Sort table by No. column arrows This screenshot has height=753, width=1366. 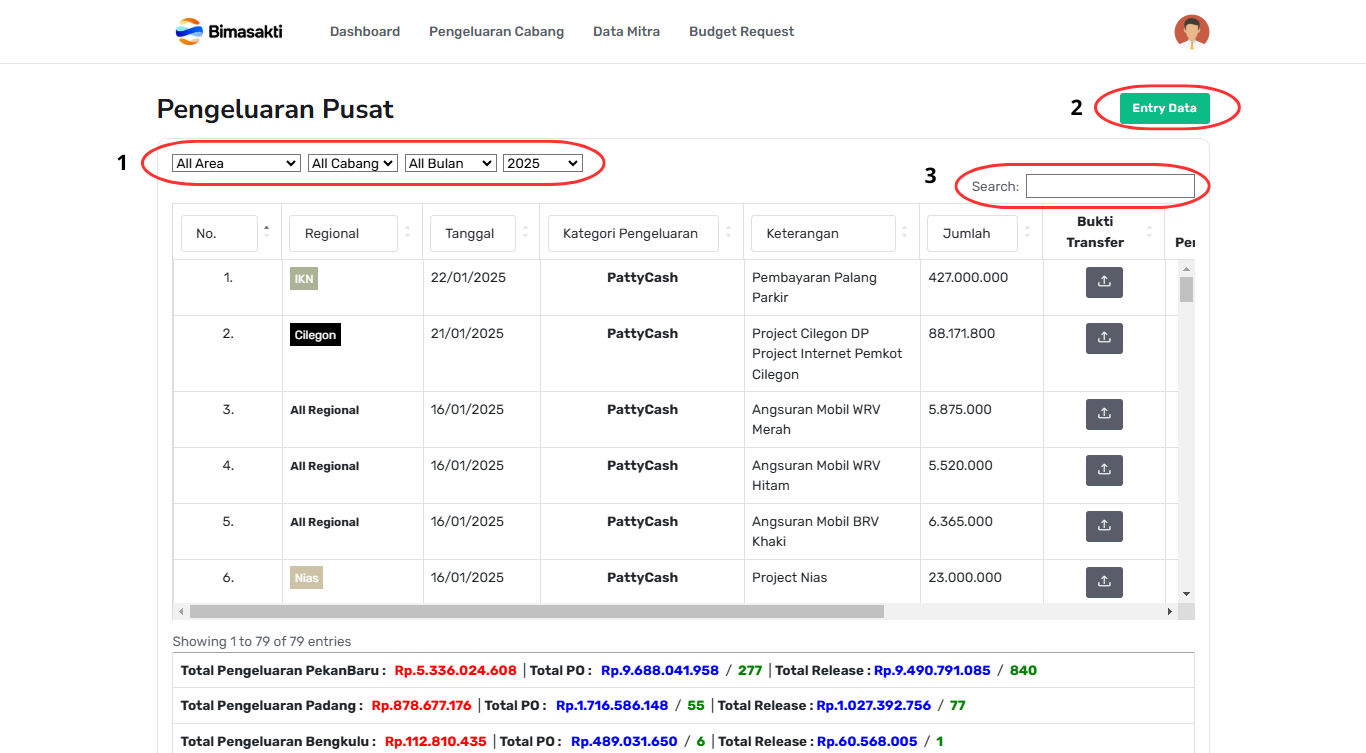(266, 233)
